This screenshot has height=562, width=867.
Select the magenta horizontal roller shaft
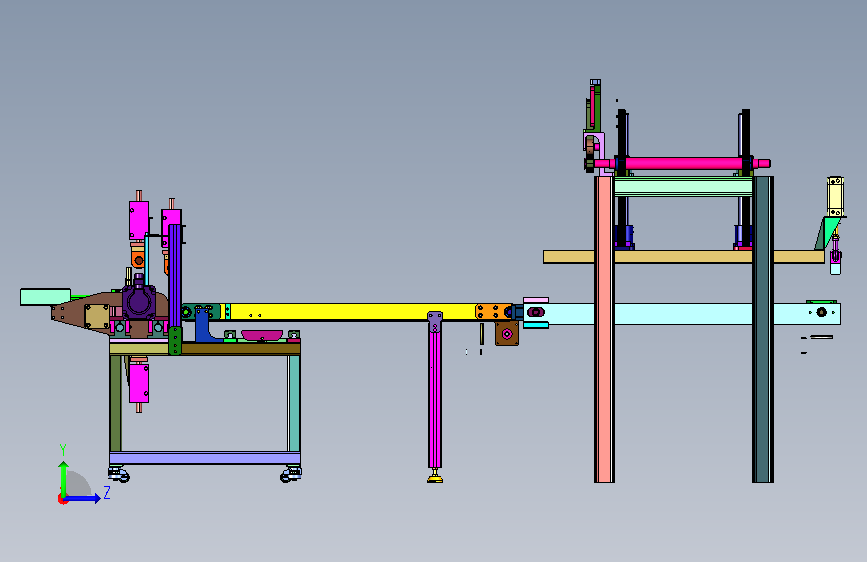tap(683, 164)
